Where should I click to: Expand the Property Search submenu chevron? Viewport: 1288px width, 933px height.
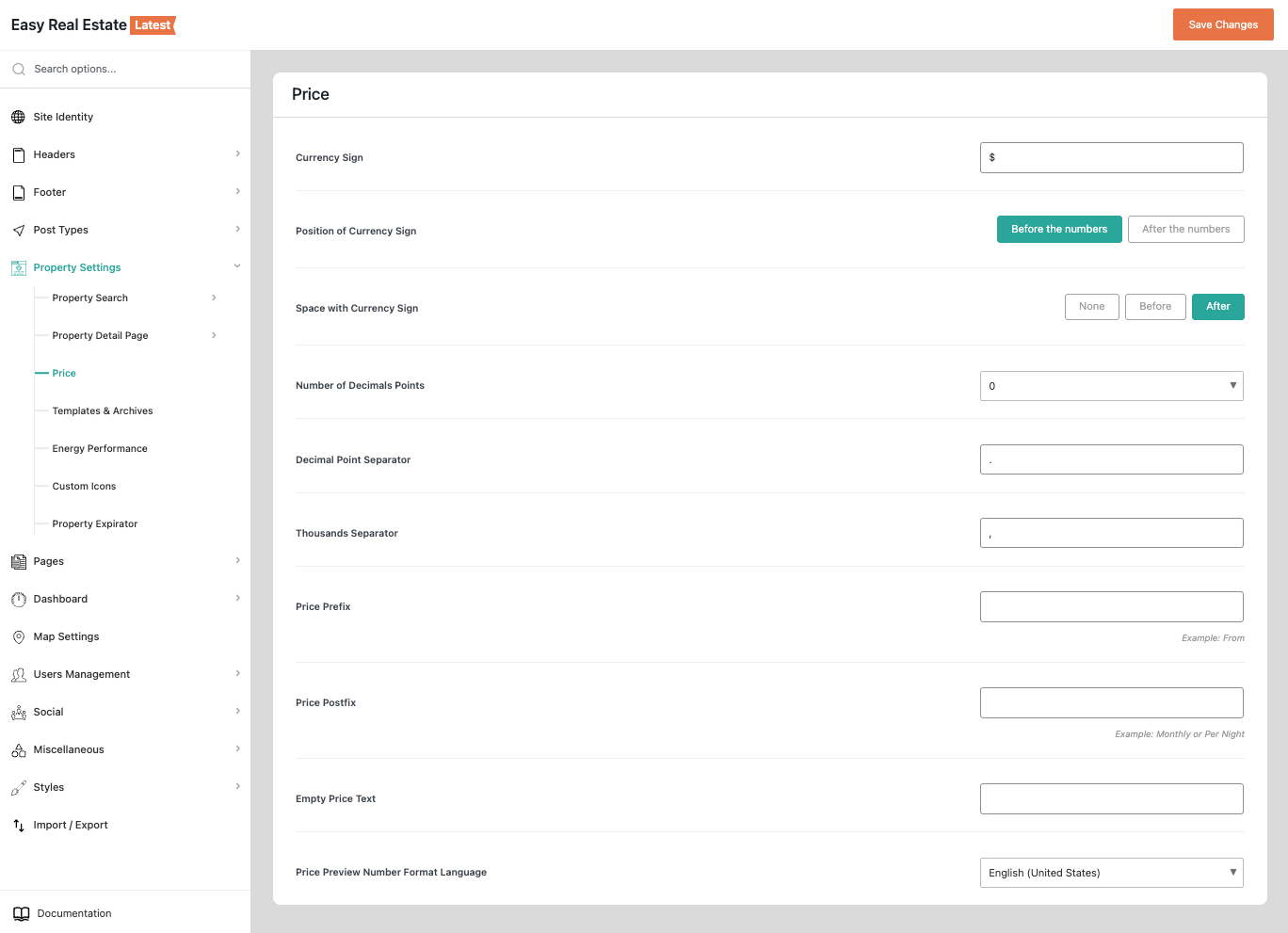pos(214,298)
